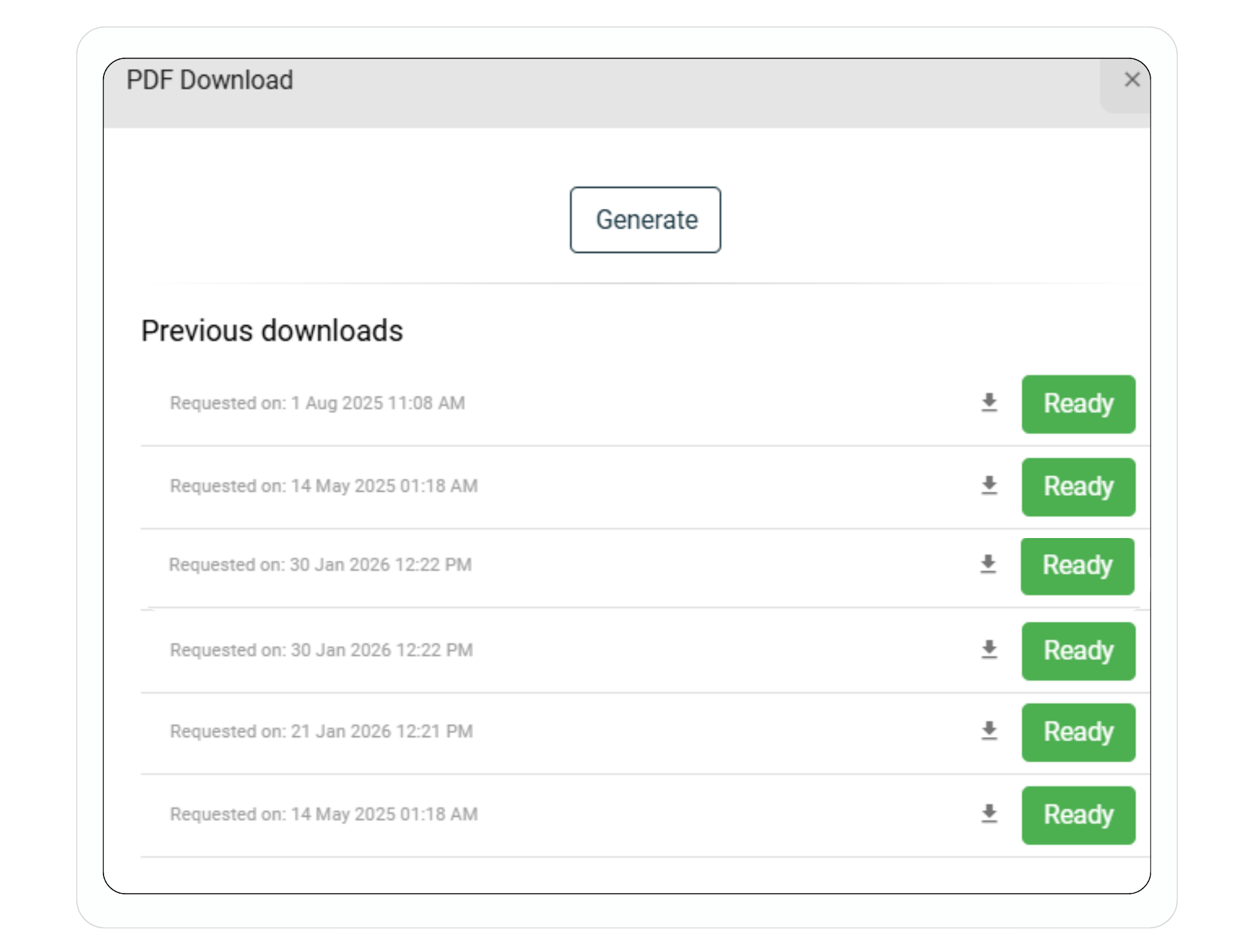Close the PDF Download dialog

pyautogui.click(x=1131, y=80)
